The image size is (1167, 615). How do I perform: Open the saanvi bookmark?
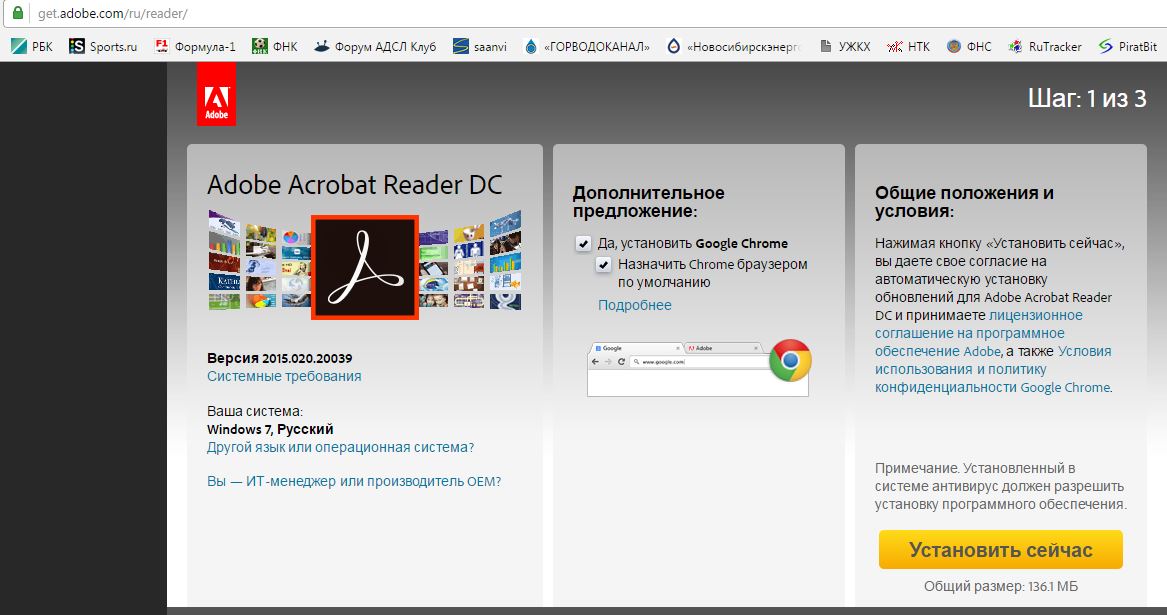click(x=480, y=46)
